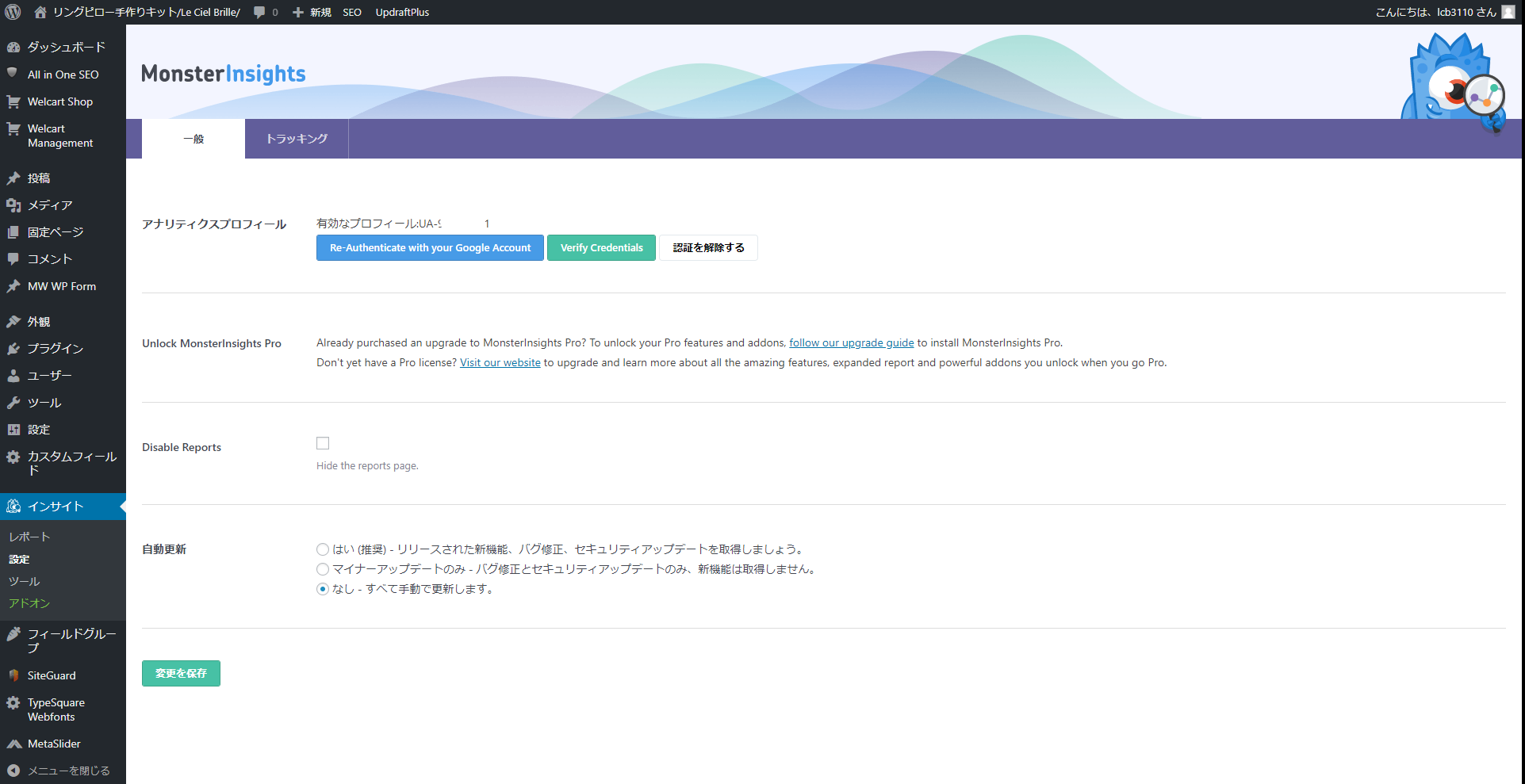Viewport: 1525px width, 784px height.
Task: Click the users person icon
Action: (13, 376)
